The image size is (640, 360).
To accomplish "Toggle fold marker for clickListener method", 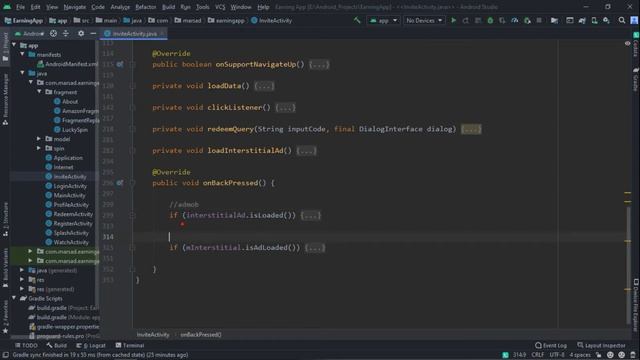I will (132, 107).
